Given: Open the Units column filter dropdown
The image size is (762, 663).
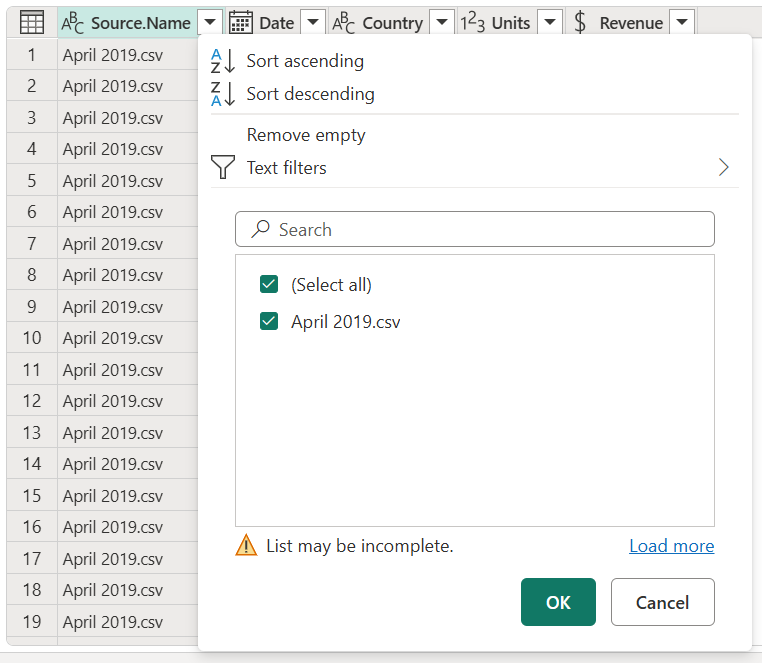Looking at the screenshot, I should tap(549, 22).
